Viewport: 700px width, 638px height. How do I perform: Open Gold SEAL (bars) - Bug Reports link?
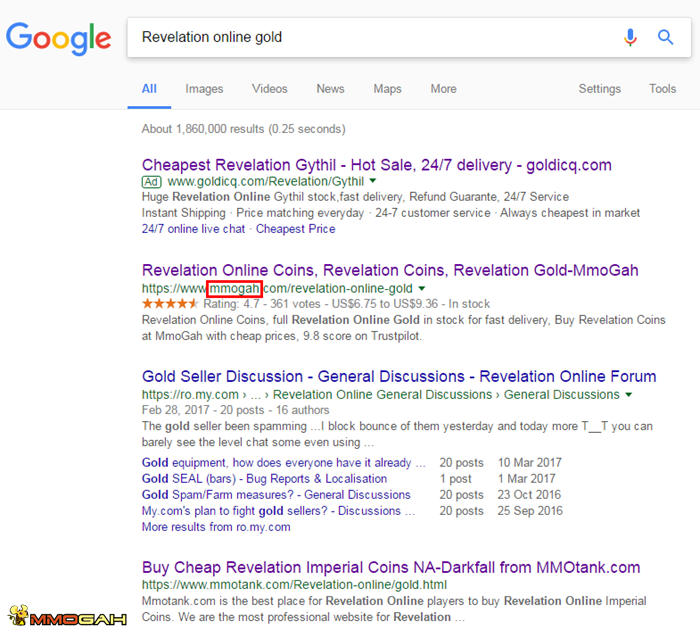264,479
